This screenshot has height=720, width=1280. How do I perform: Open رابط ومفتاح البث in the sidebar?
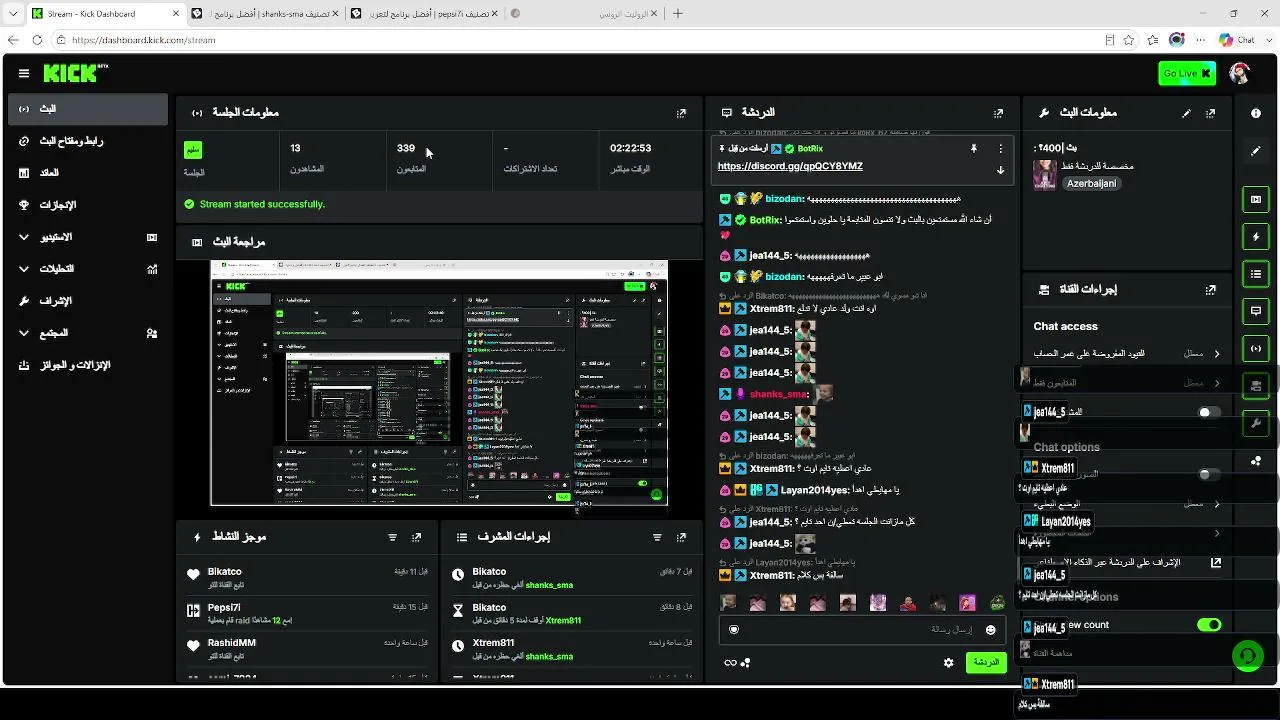pyautogui.click(x=88, y=141)
